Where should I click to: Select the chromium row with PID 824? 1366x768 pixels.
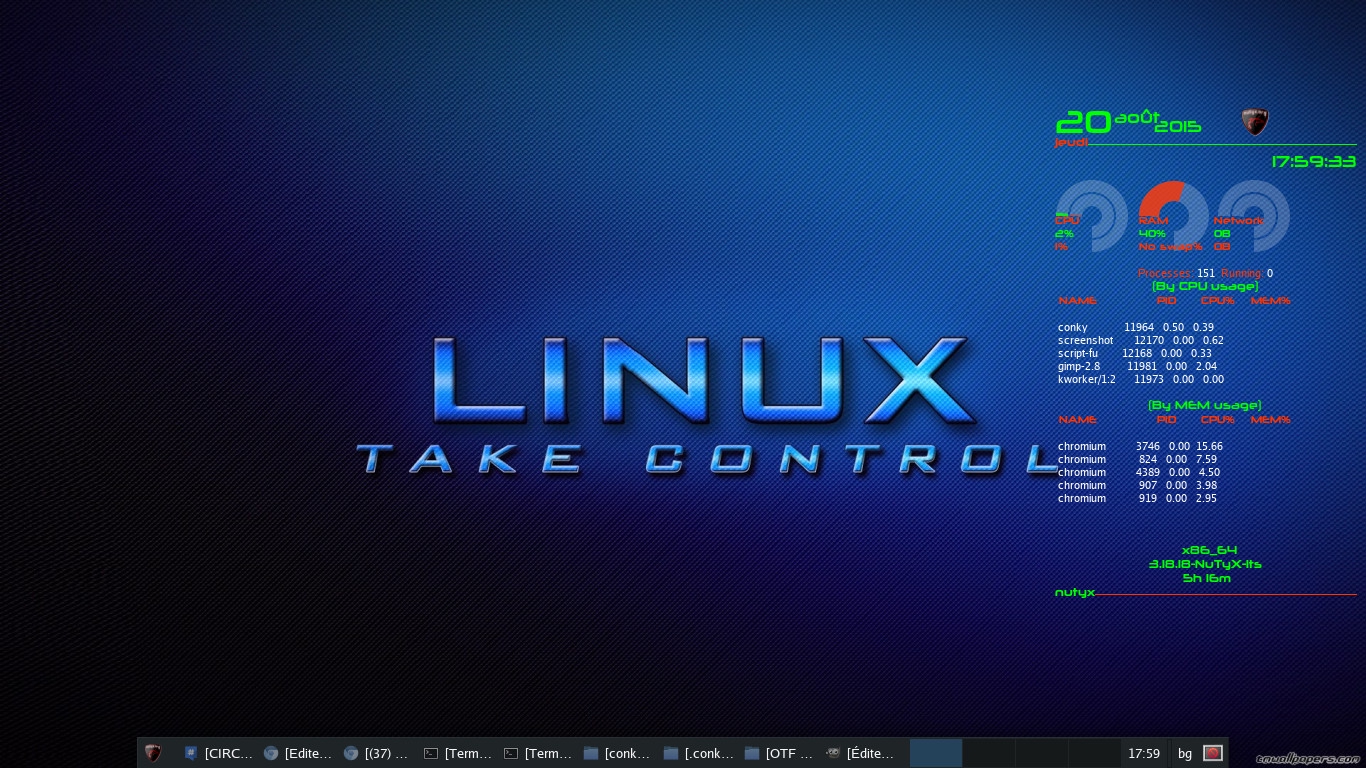[x=1138, y=459]
